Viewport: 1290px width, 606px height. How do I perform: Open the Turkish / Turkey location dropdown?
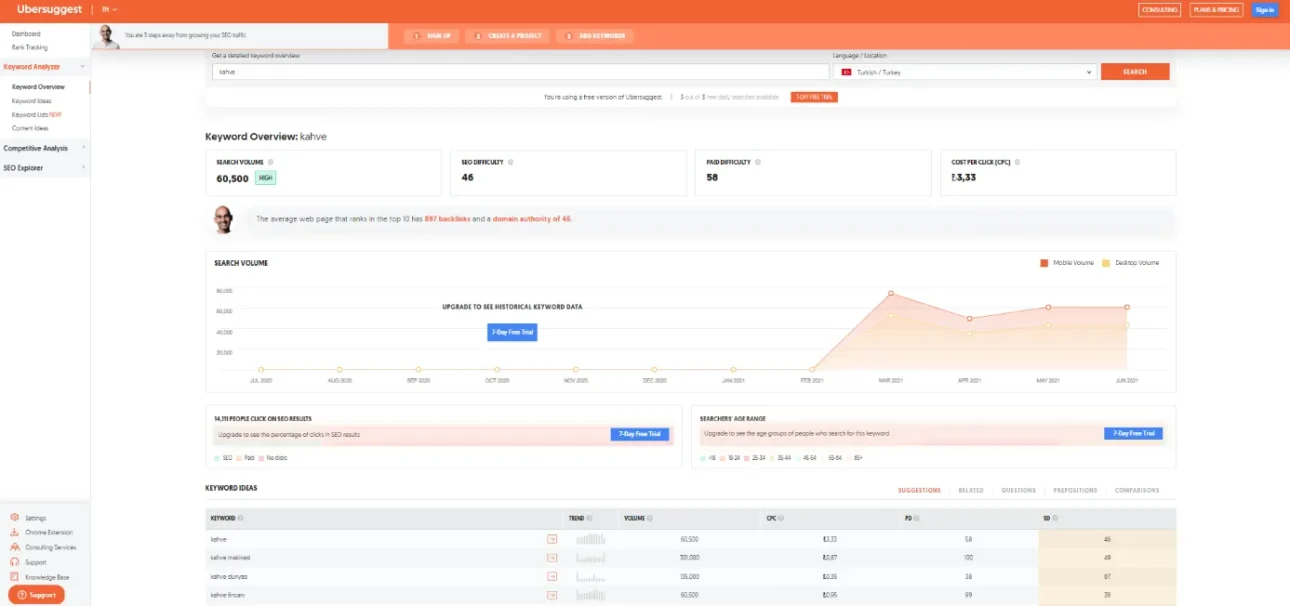tap(967, 72)
